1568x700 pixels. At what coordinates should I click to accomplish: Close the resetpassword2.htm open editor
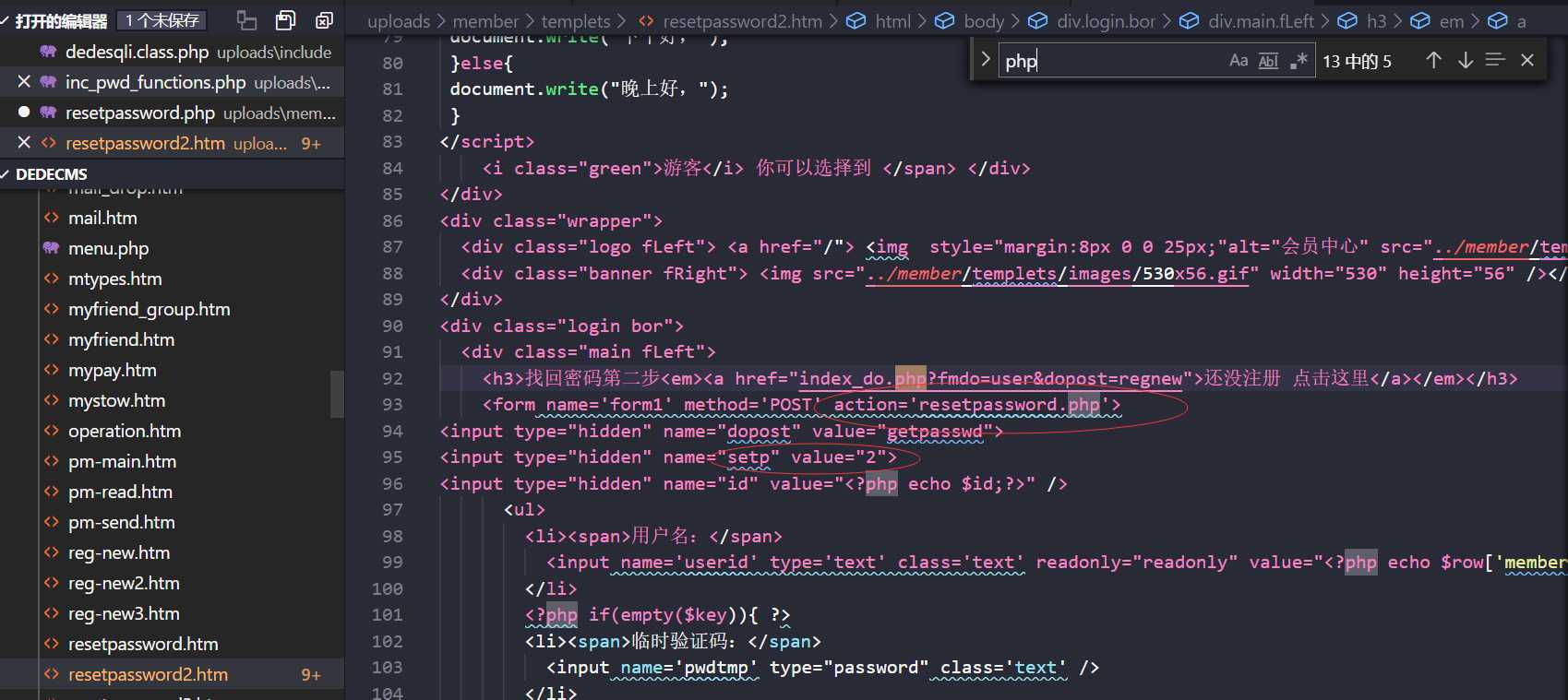pyautogui.click(x=24, y=143)
